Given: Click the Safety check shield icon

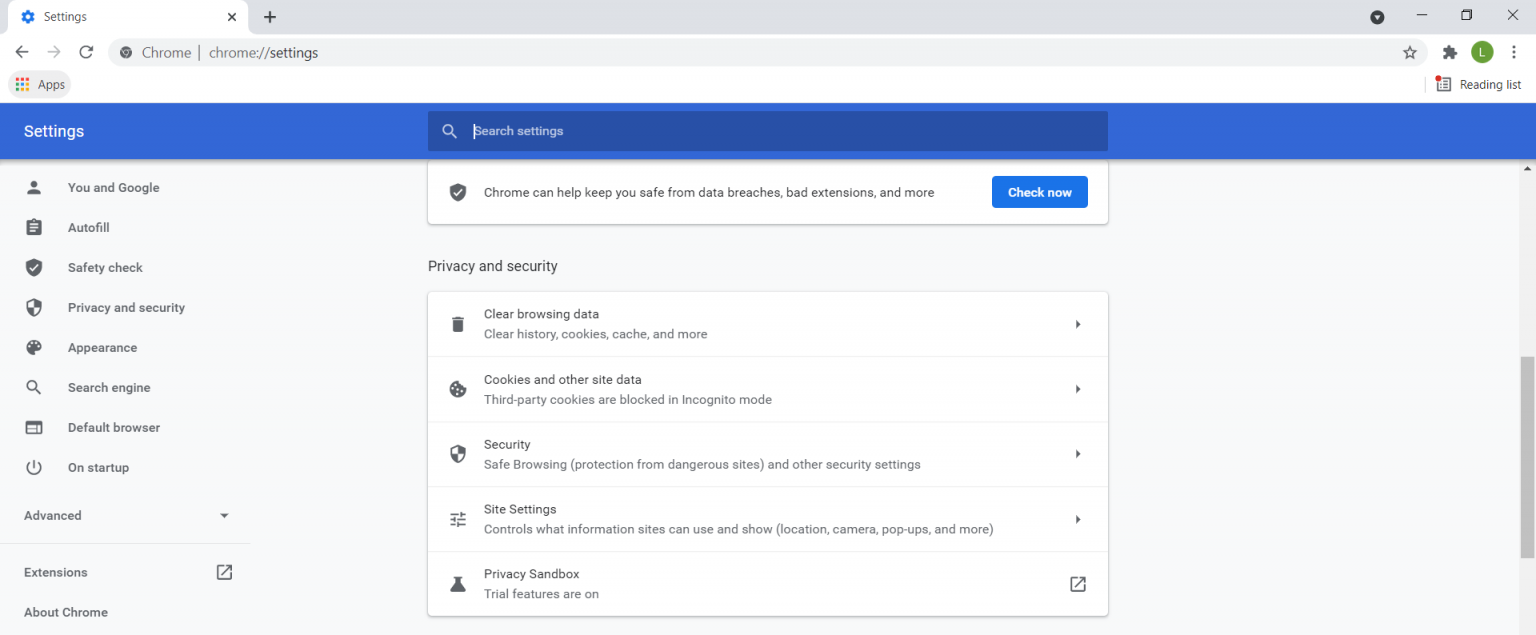Looking at the screenshot, I should (x=34, y=267).
